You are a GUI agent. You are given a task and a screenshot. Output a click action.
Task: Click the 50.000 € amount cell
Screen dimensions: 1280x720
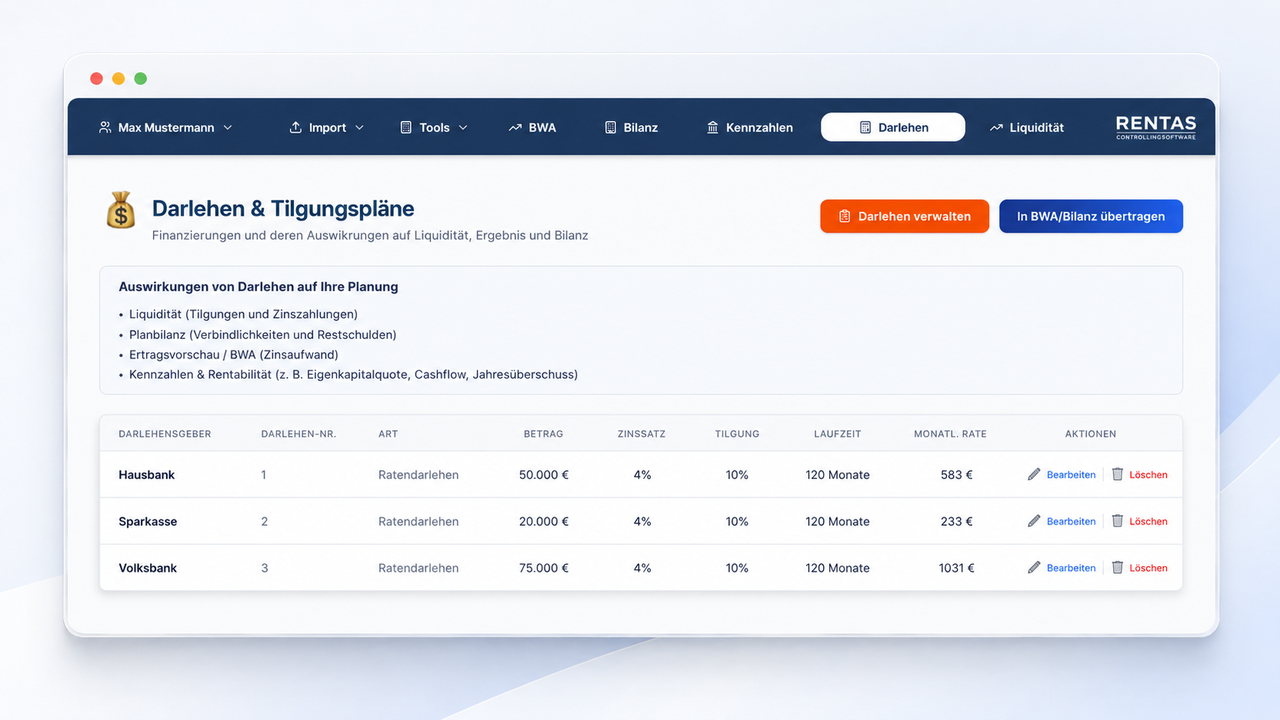543,475
